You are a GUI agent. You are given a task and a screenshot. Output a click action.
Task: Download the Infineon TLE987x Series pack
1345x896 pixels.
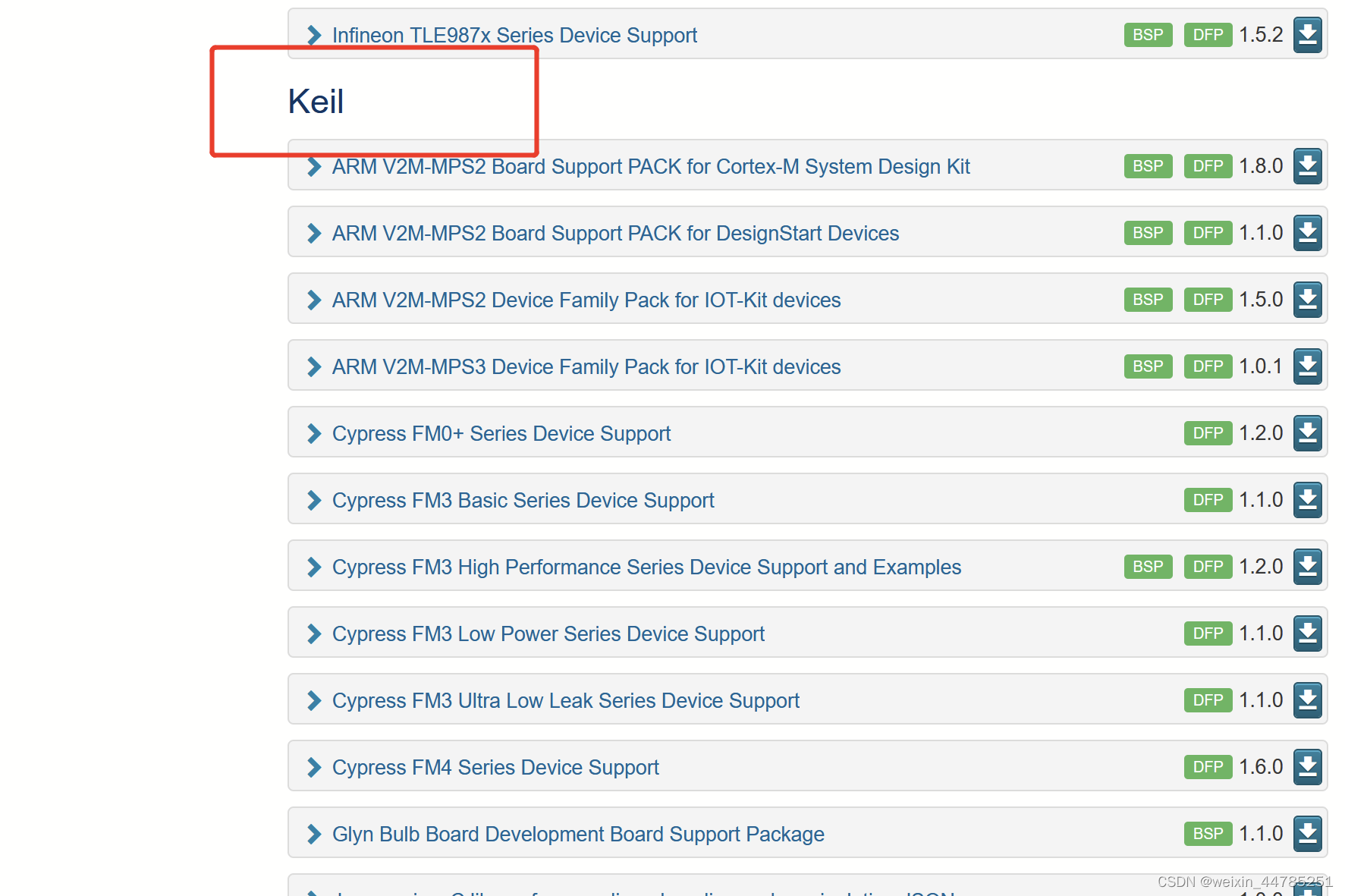coord(1307,34)
